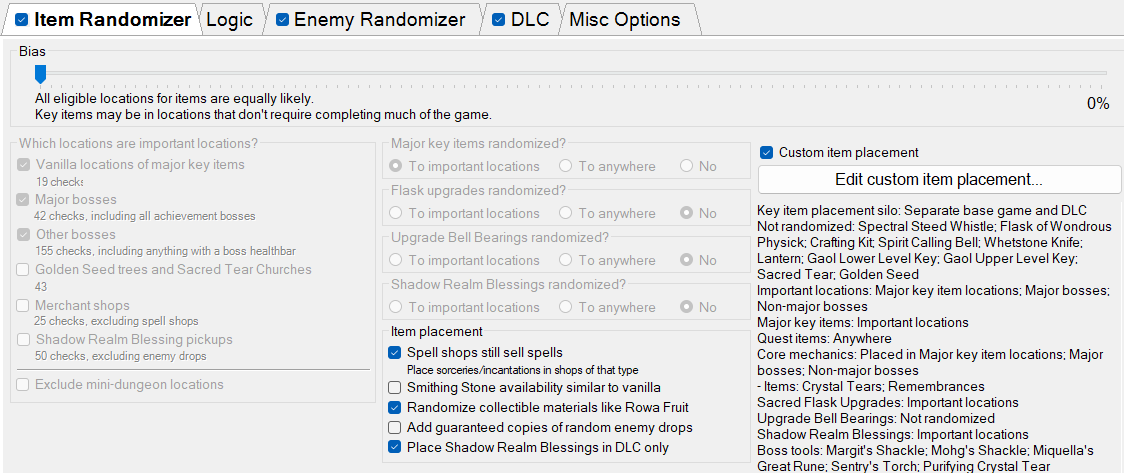Check the Merchant shops location option
This screenshot has width=1124, height=473.
click(23, 306)
